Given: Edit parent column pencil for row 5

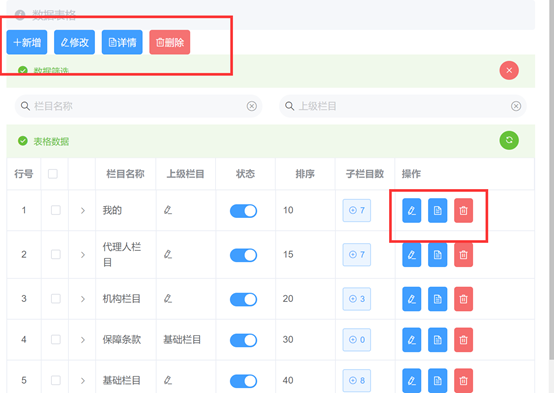Looking at the screenshot, I should pyautogui.click(x=168, y=380).
